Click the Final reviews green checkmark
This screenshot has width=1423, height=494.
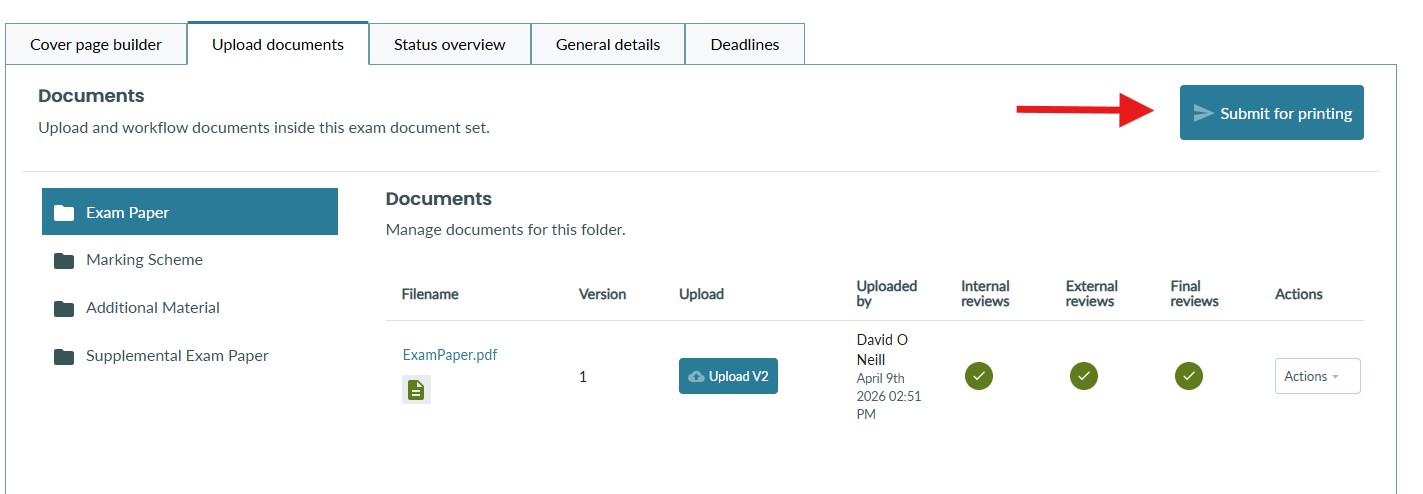point(1189,376)
